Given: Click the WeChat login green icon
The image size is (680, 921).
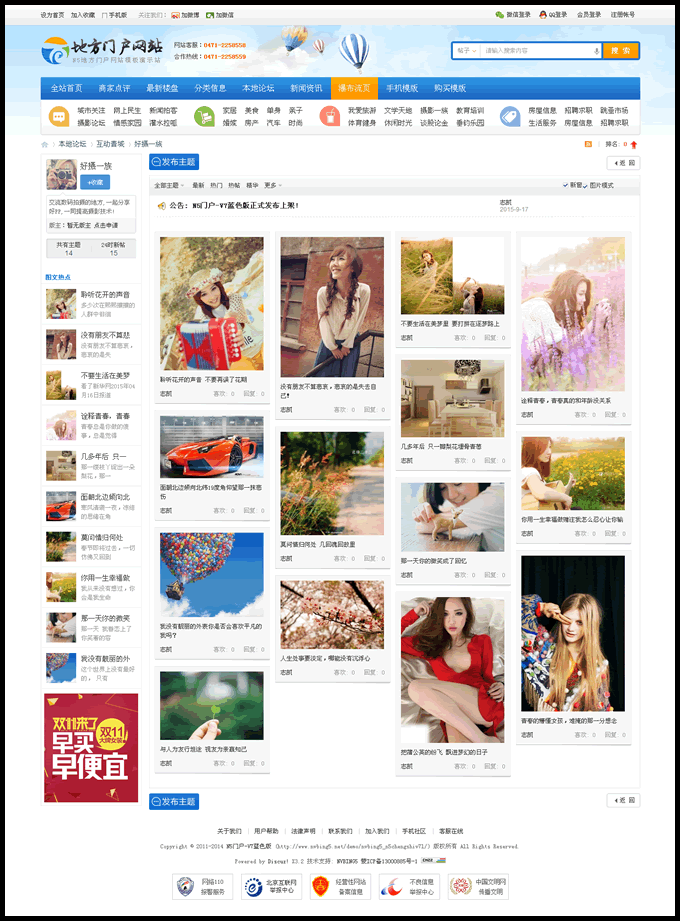Looking at the screenshot, I should coord(499,15).
